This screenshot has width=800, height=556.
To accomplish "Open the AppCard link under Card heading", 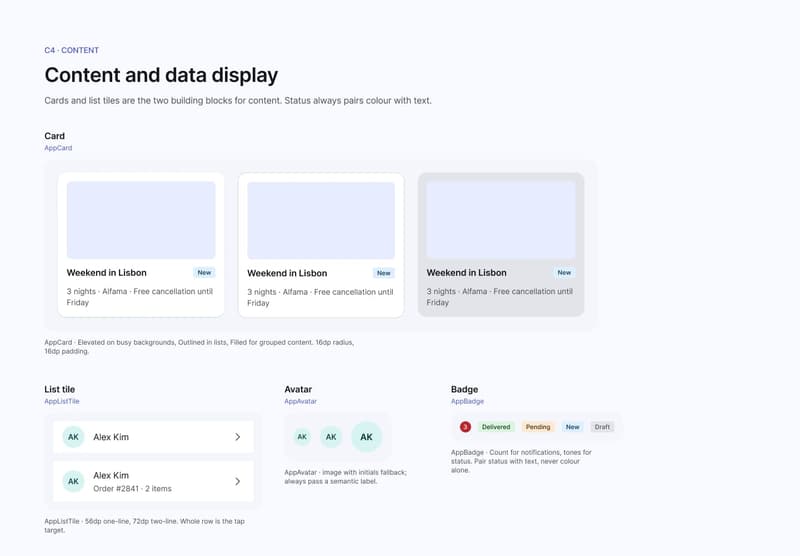I will click(58, 148).
